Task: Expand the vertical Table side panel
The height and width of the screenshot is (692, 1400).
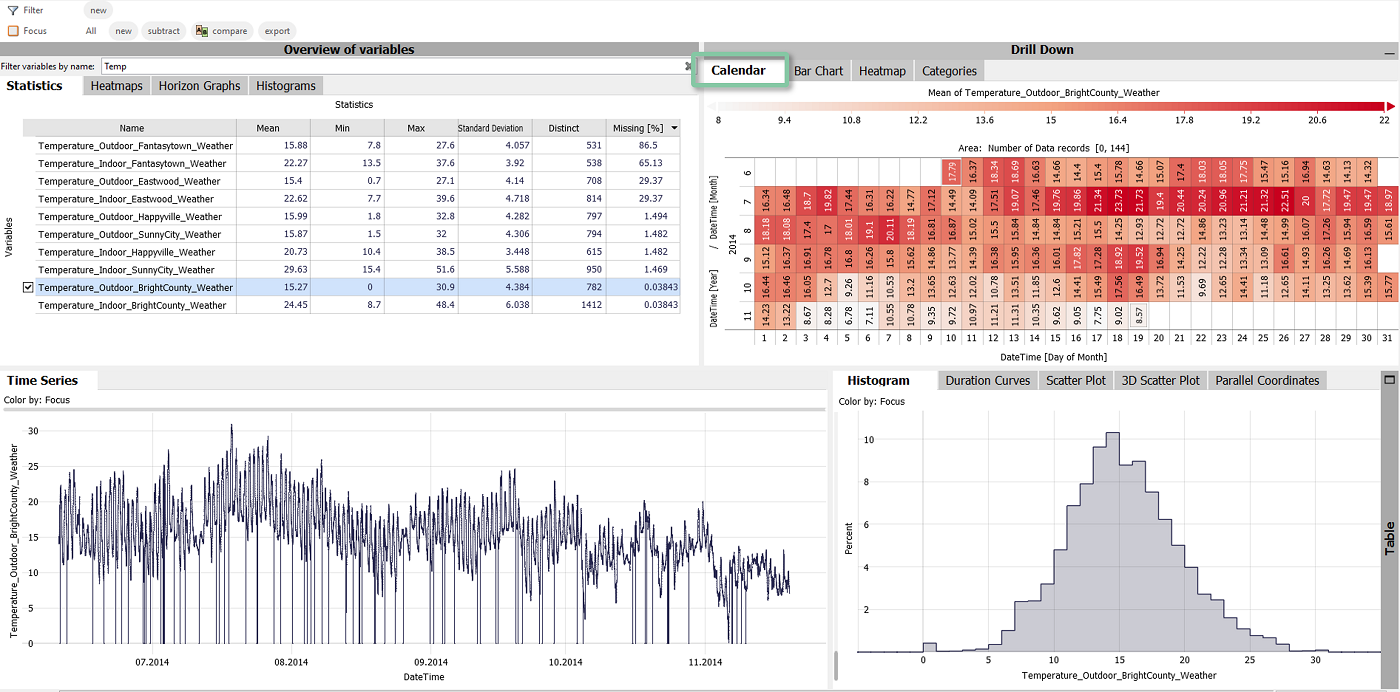Action: pyautogui.click(x=1389, y=538)
